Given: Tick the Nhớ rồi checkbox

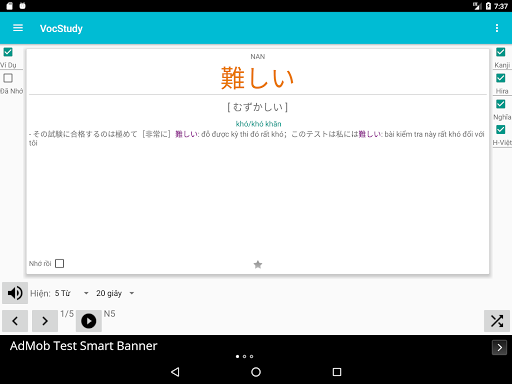Looking at the screenshot, I should coord(59,263).
